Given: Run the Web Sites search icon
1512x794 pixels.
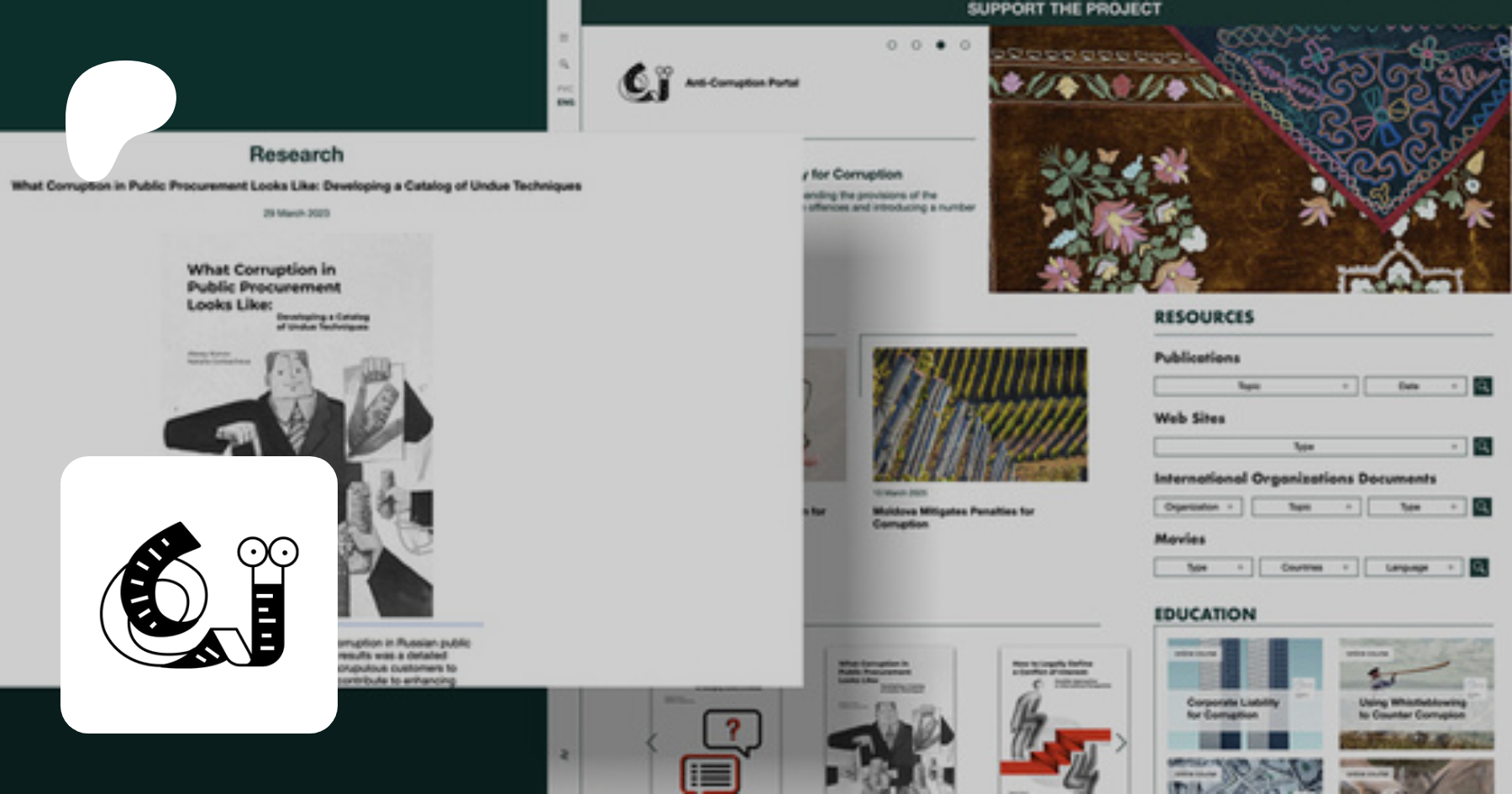Looking at the screenshot, I should 1483,447.
